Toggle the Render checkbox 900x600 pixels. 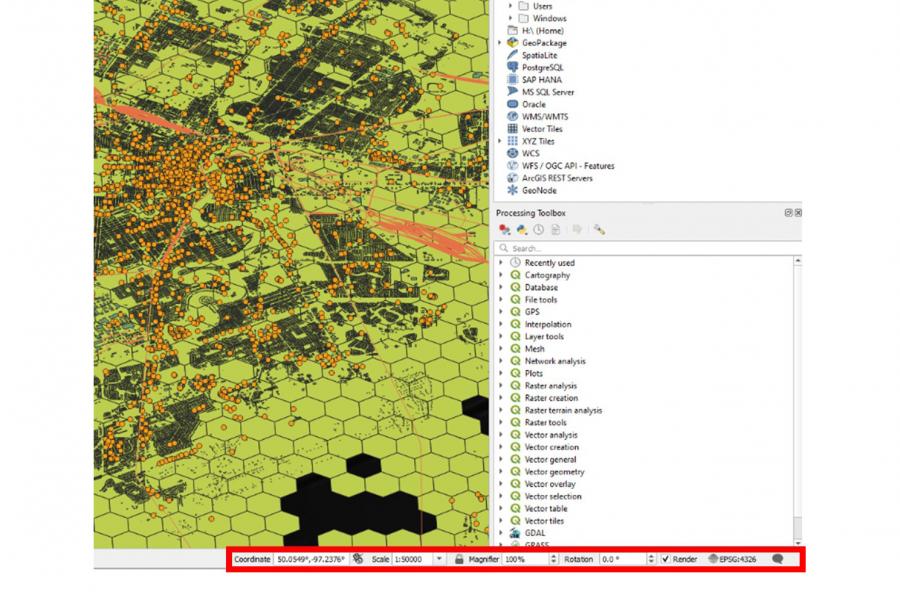[664, 560]
